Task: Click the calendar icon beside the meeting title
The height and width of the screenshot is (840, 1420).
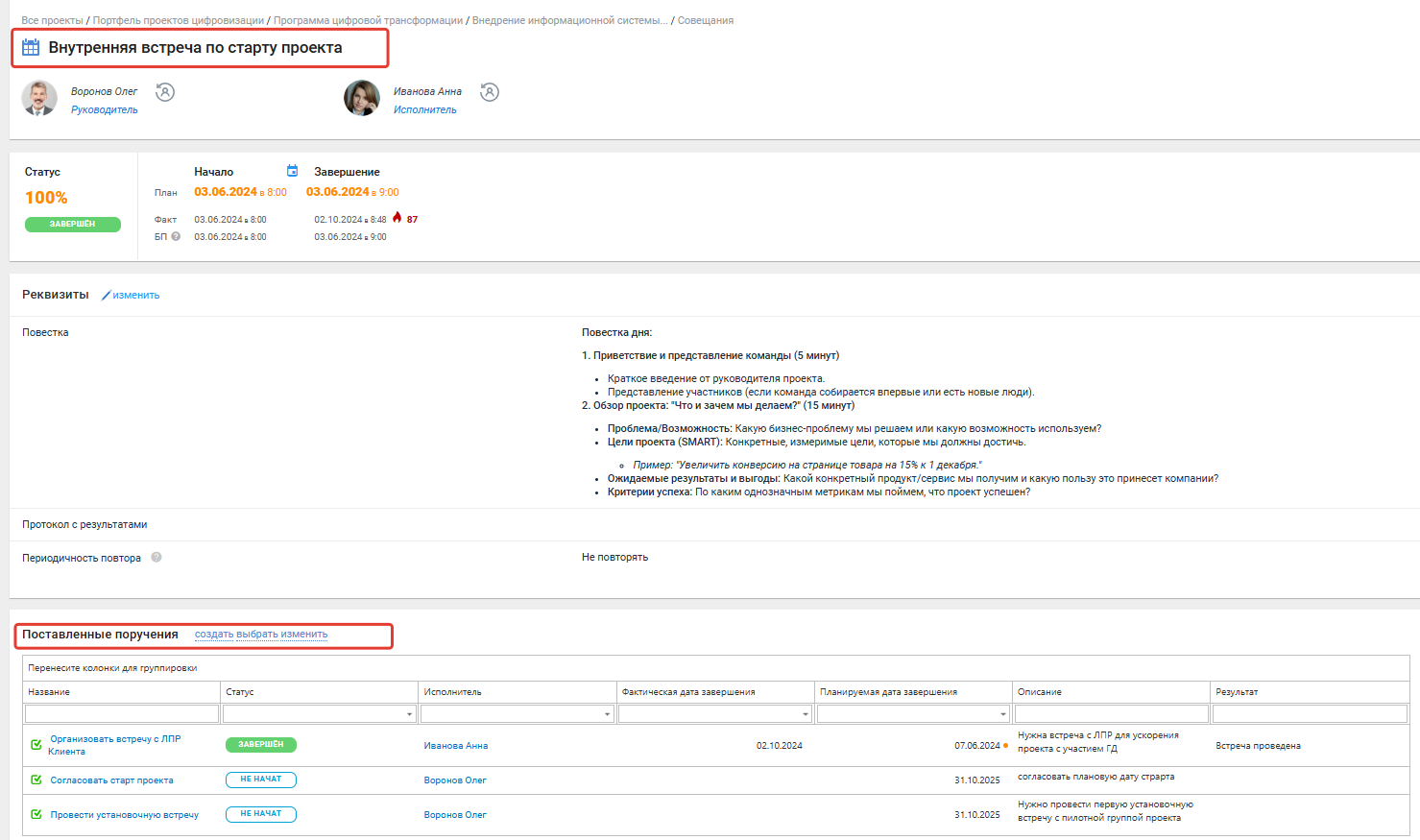Action: point(31,47)
